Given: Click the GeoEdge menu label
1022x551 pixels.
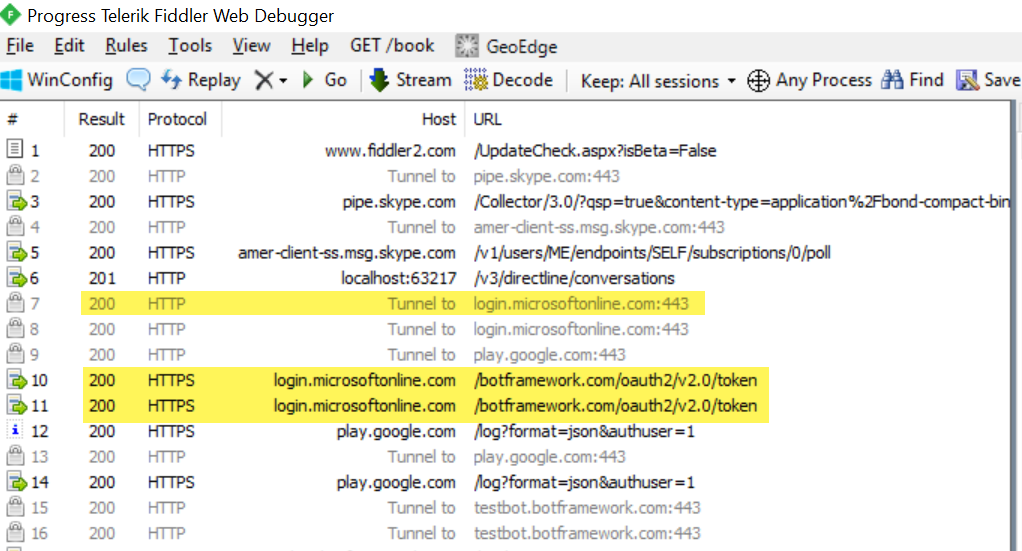Looking at the screenshot, I should point(522,47).
